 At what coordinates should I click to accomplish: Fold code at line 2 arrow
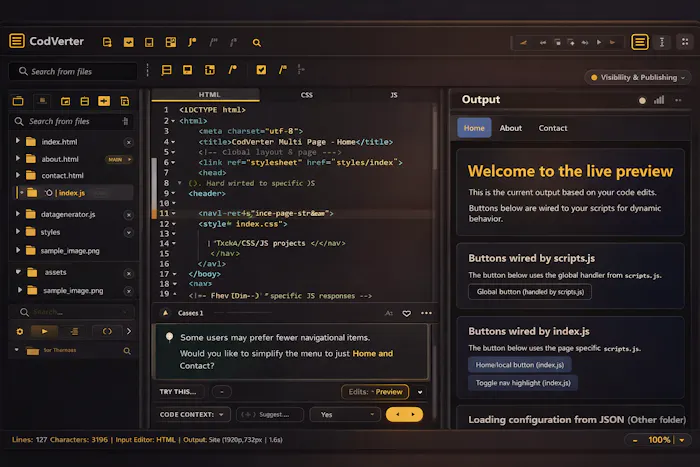[x=173, y=121]
